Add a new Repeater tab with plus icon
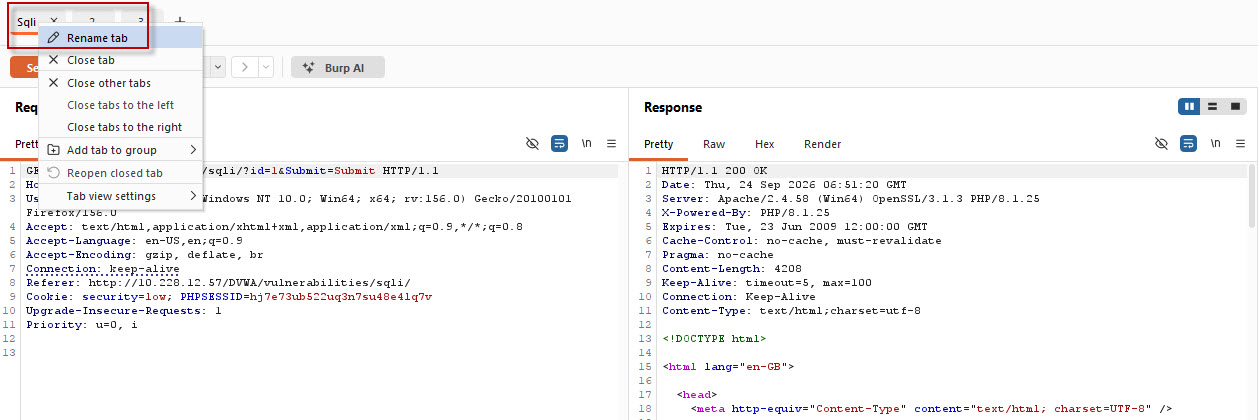Image resolution: width=1258 pixels, height=420 pixels. click(180, 21)
